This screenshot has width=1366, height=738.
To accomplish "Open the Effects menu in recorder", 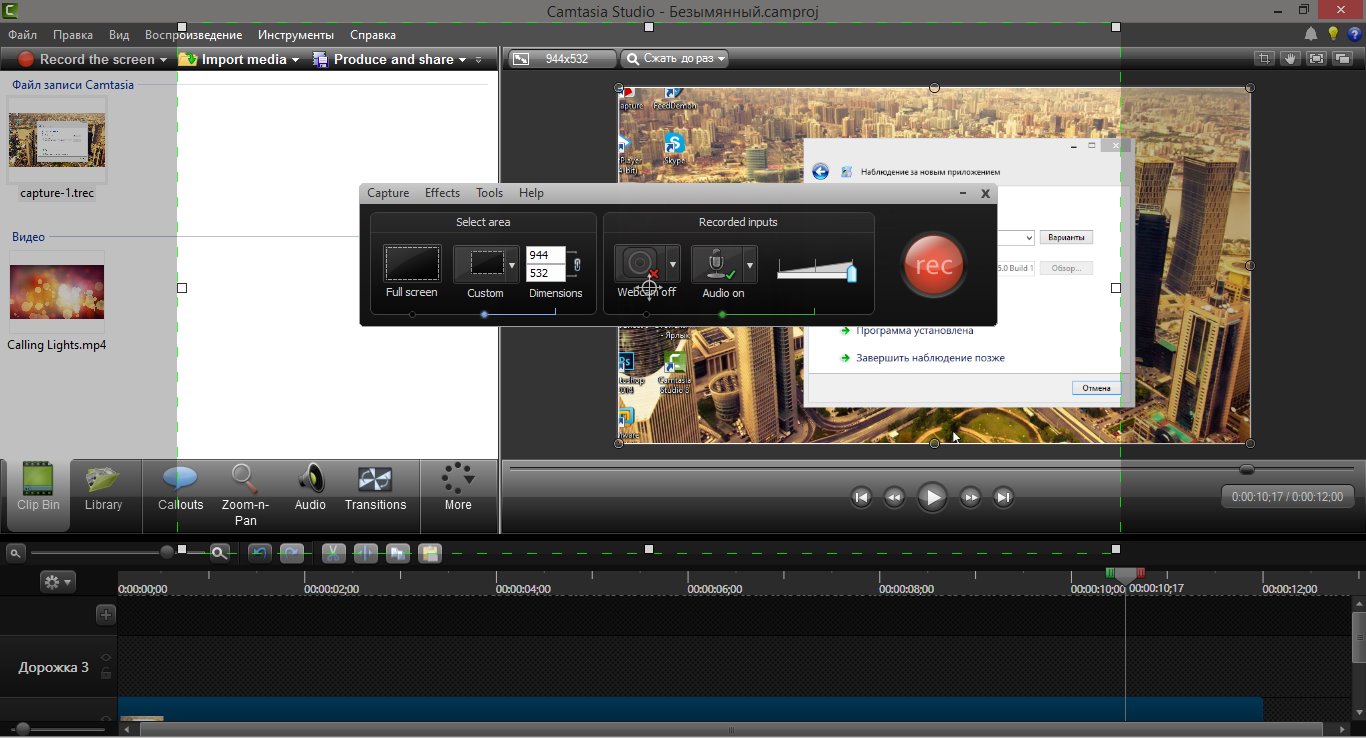I will click(x=442, y=193).
